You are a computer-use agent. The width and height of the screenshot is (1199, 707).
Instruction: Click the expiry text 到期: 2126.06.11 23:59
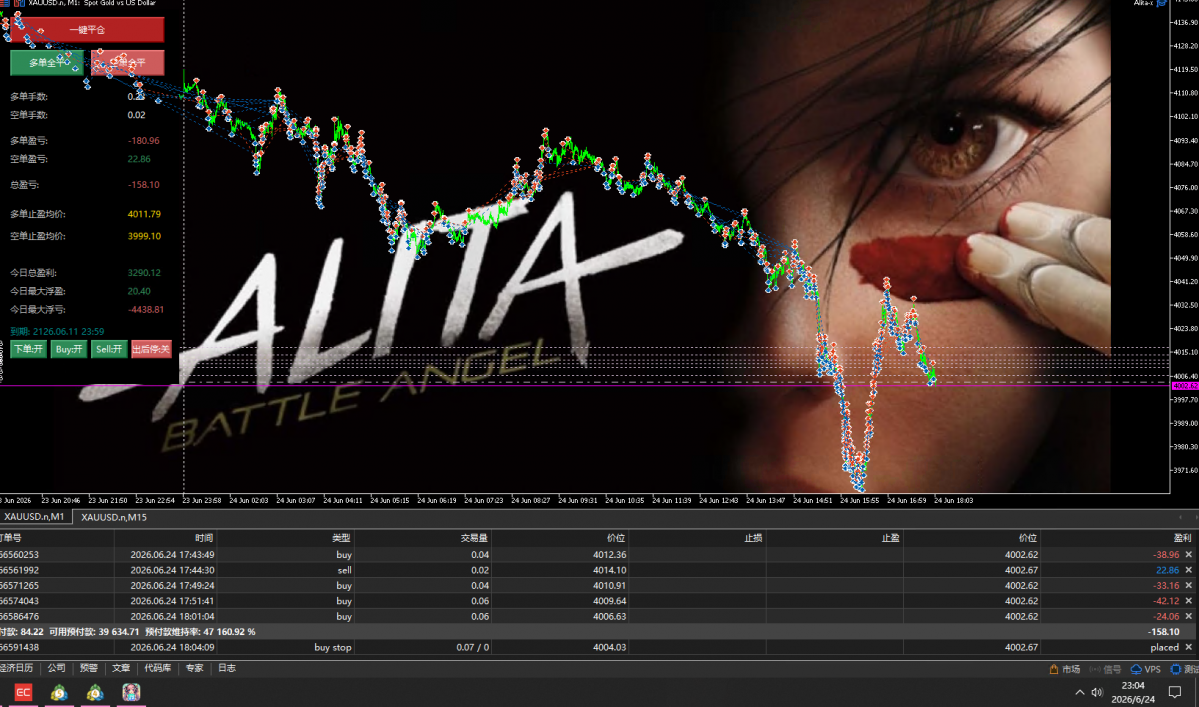point(57,332)
